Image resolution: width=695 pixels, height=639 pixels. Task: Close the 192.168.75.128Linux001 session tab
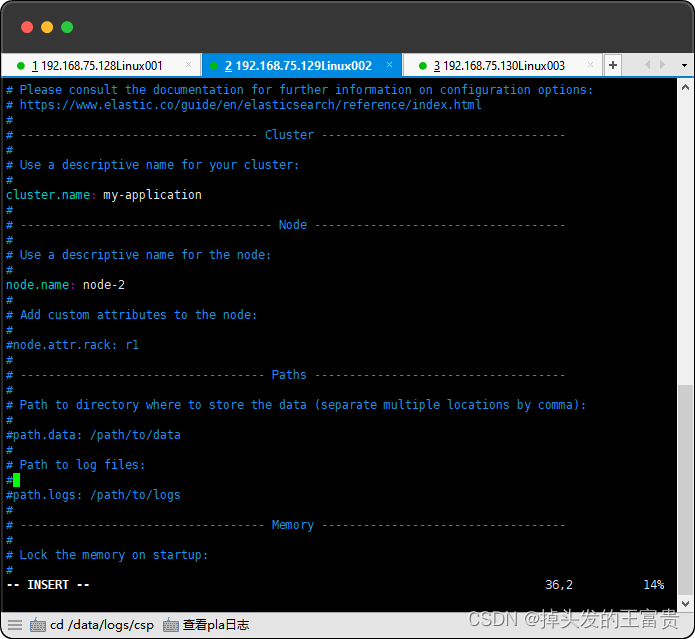pyautogui.click(x=188, y=65)
